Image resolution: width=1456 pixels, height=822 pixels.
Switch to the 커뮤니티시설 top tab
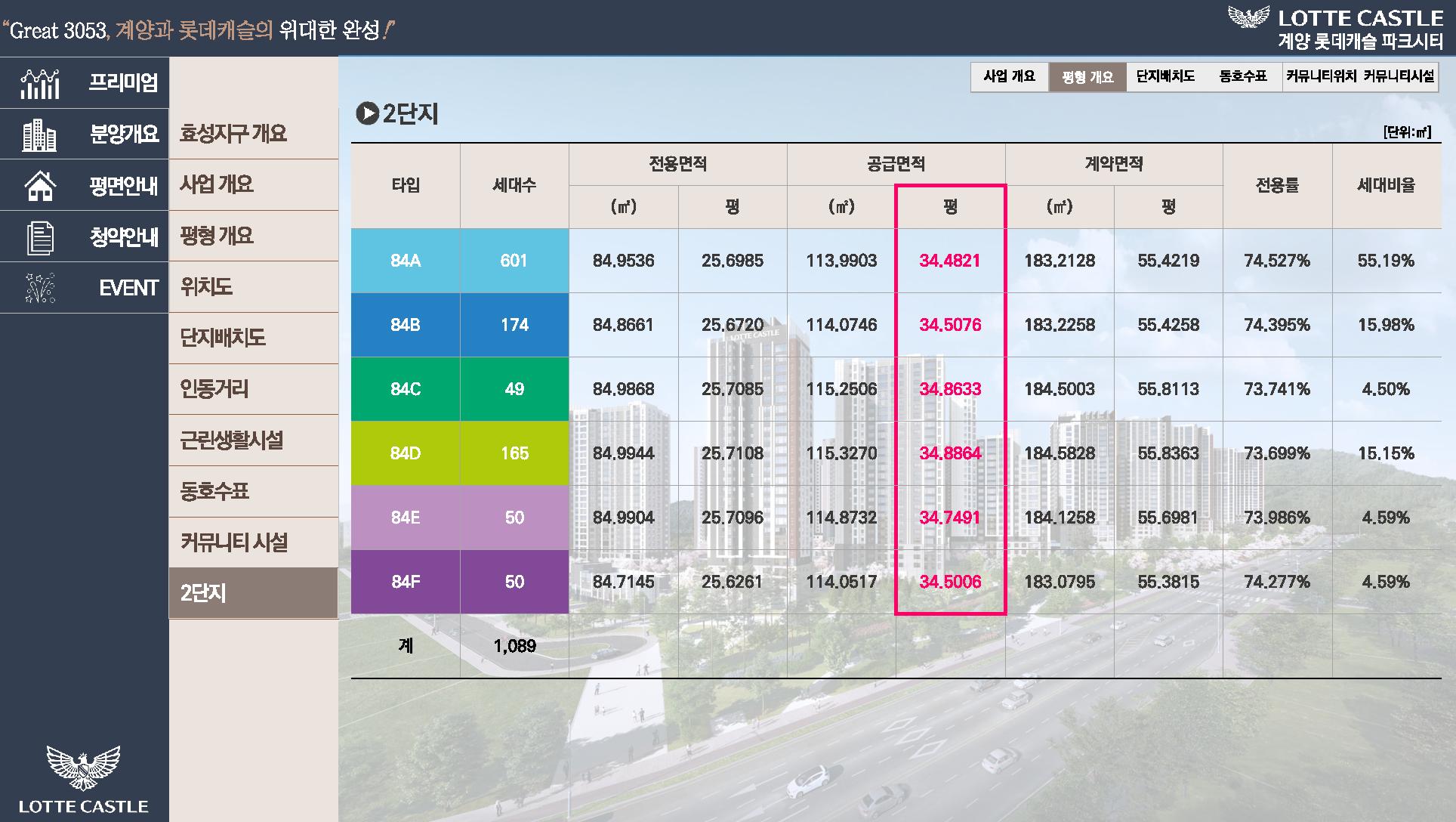(x=1399, y=76)
